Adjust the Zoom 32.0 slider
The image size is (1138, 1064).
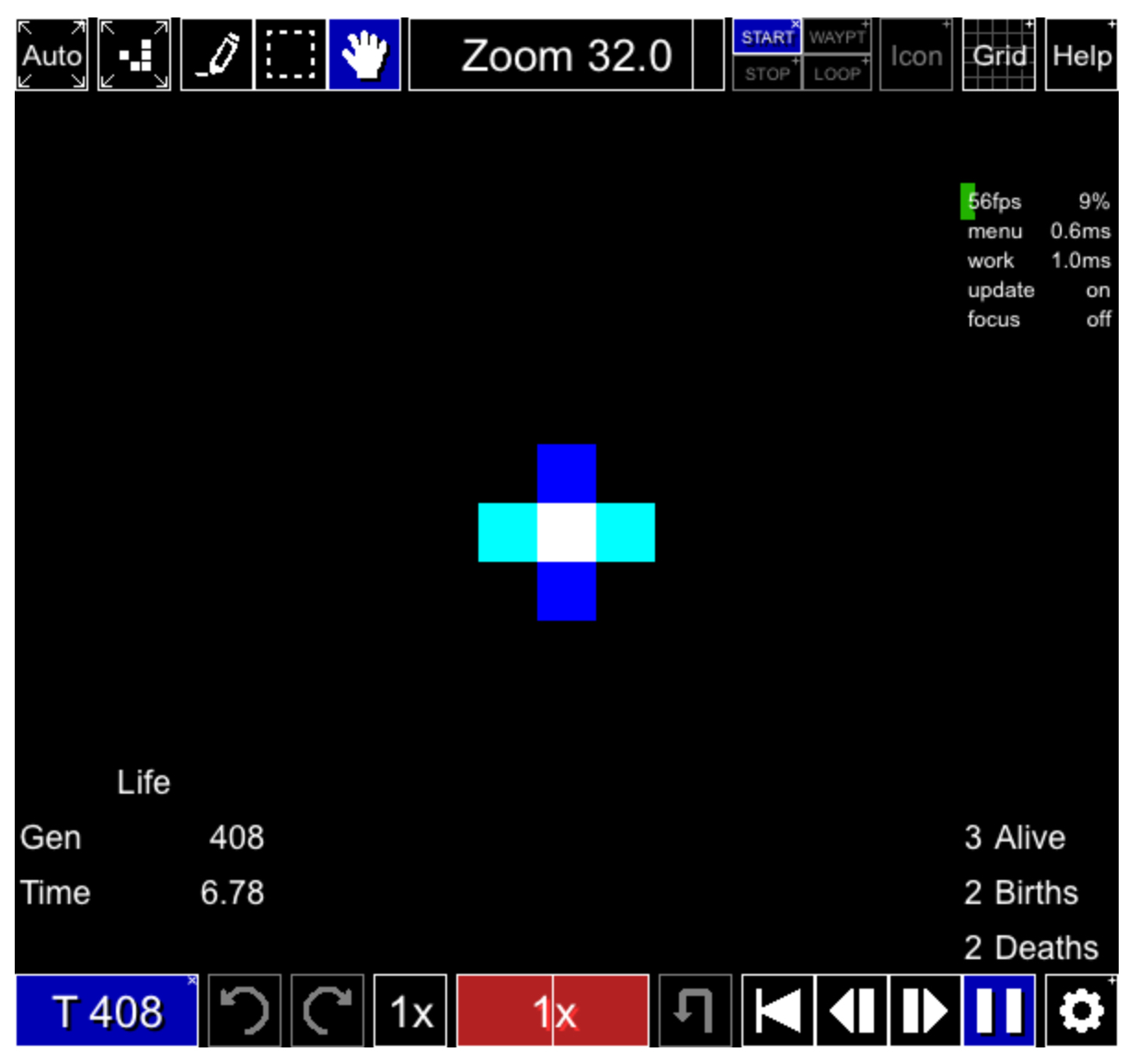[567, 55]
